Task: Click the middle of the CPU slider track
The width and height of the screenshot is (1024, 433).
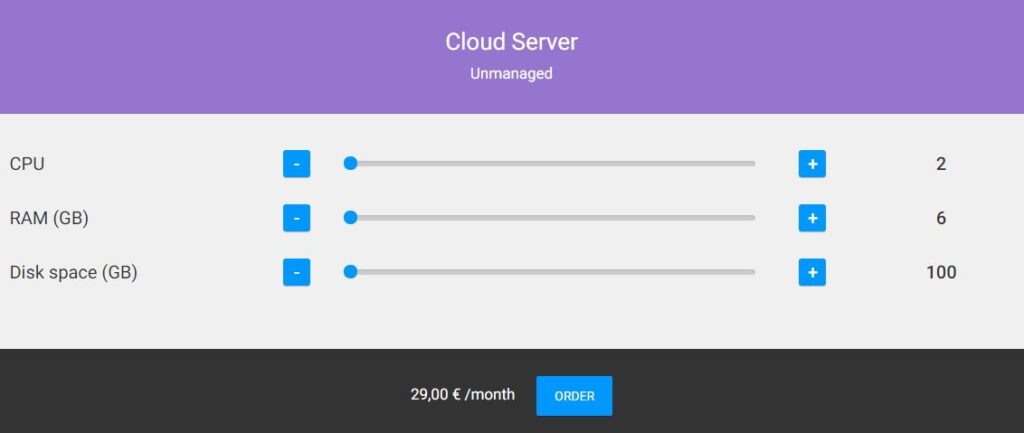Action: coord(550,163)
